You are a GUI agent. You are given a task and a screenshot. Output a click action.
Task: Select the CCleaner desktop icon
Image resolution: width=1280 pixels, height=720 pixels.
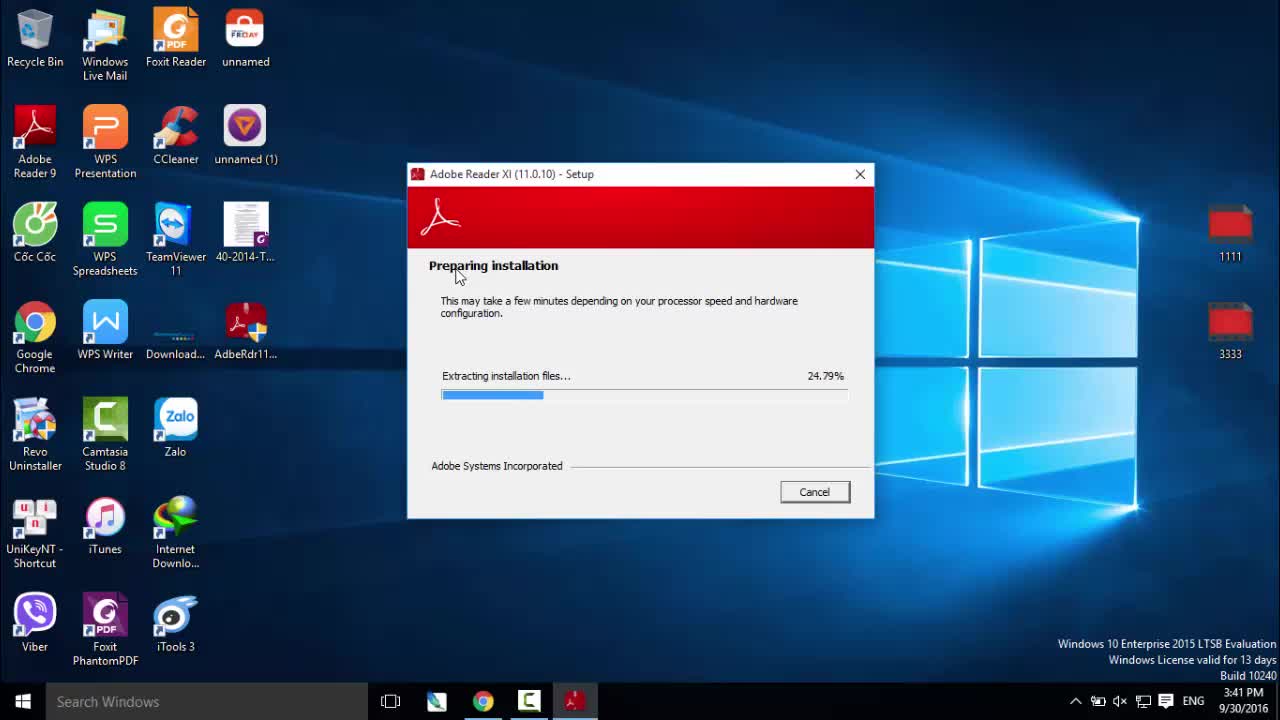(x=175, y=135)
